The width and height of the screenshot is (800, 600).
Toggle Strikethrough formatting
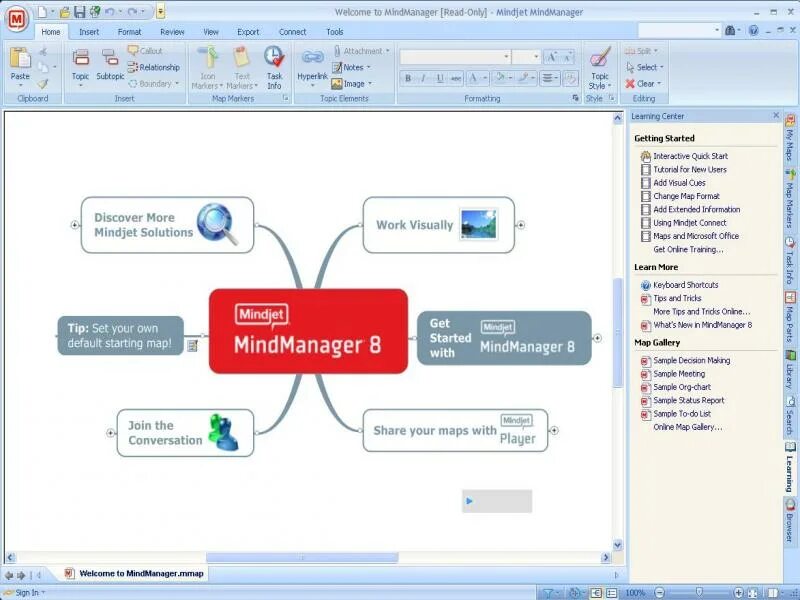(456, 78)
